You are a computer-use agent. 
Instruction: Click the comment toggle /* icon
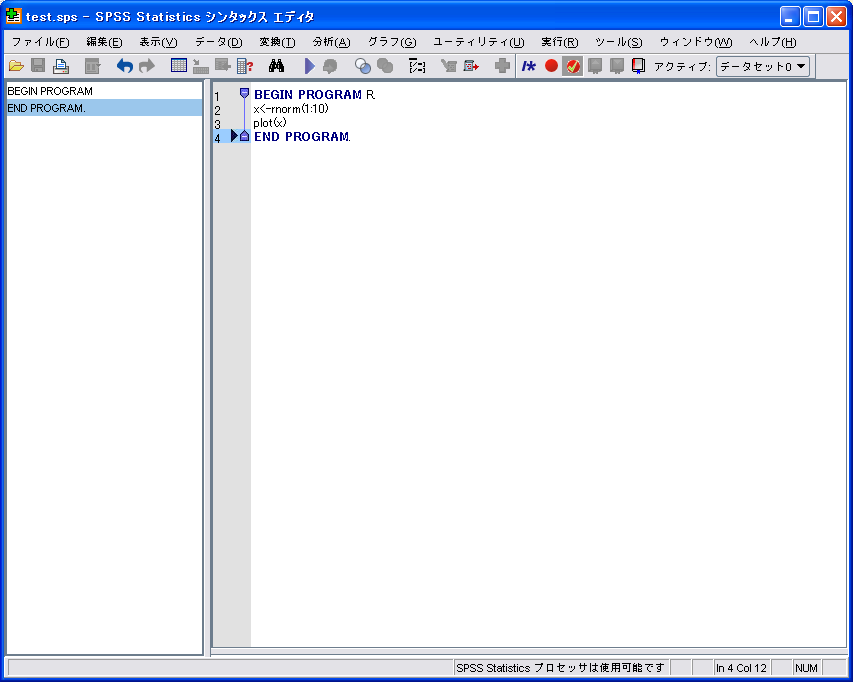[x=529, y=66]
